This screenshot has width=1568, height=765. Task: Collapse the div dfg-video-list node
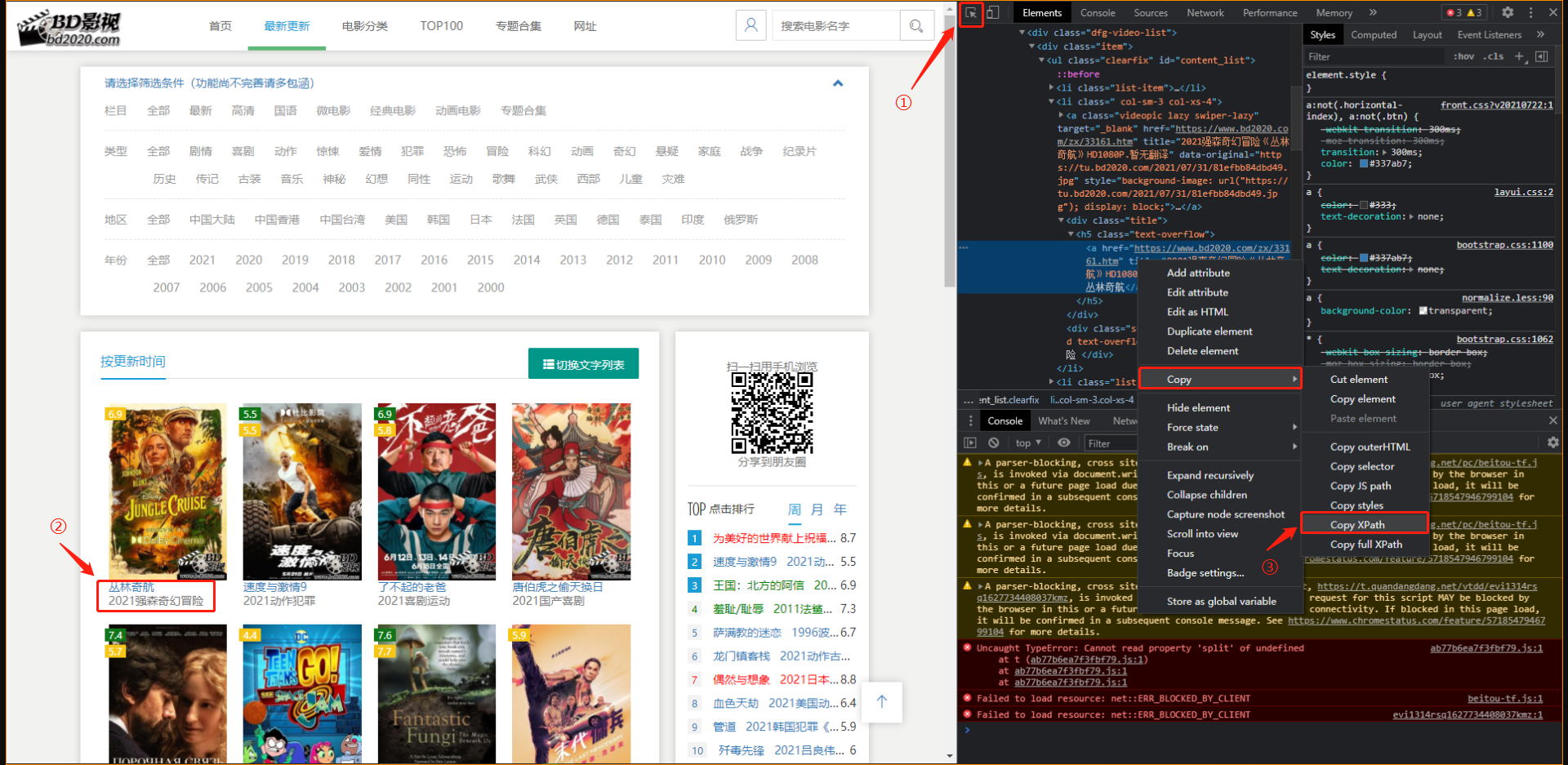coord(1022,33)
